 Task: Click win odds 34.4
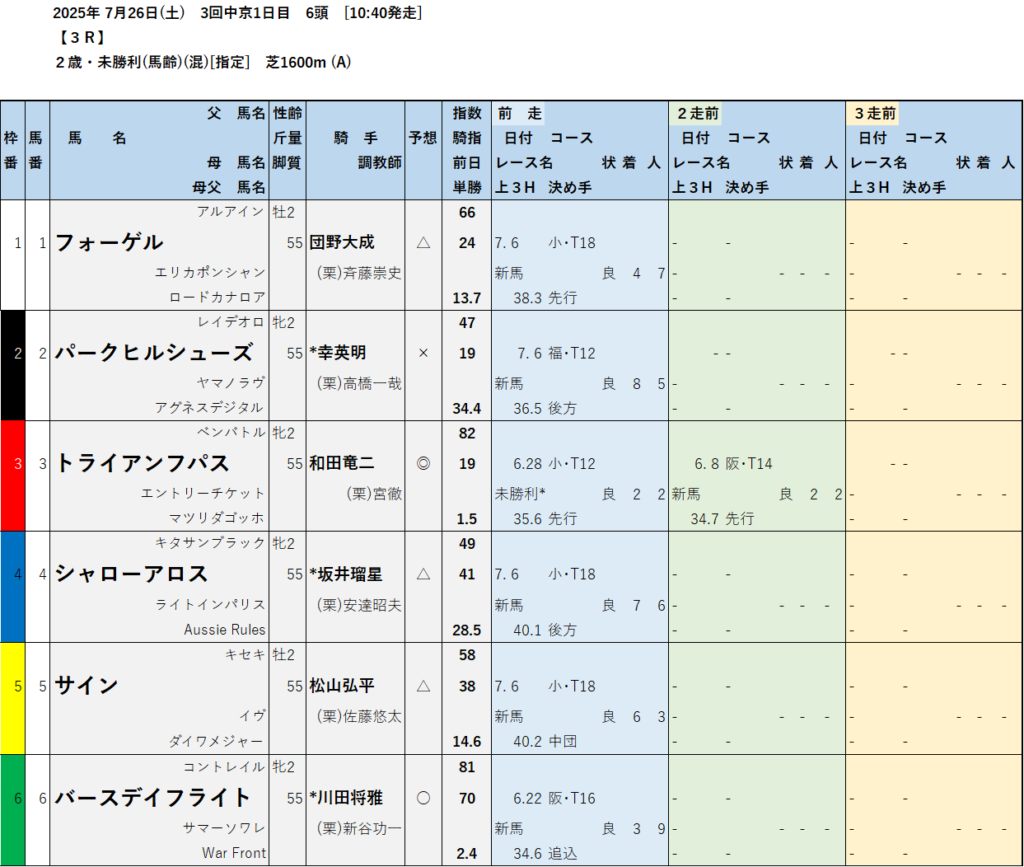pyautogui.click(x=467, y=409)
